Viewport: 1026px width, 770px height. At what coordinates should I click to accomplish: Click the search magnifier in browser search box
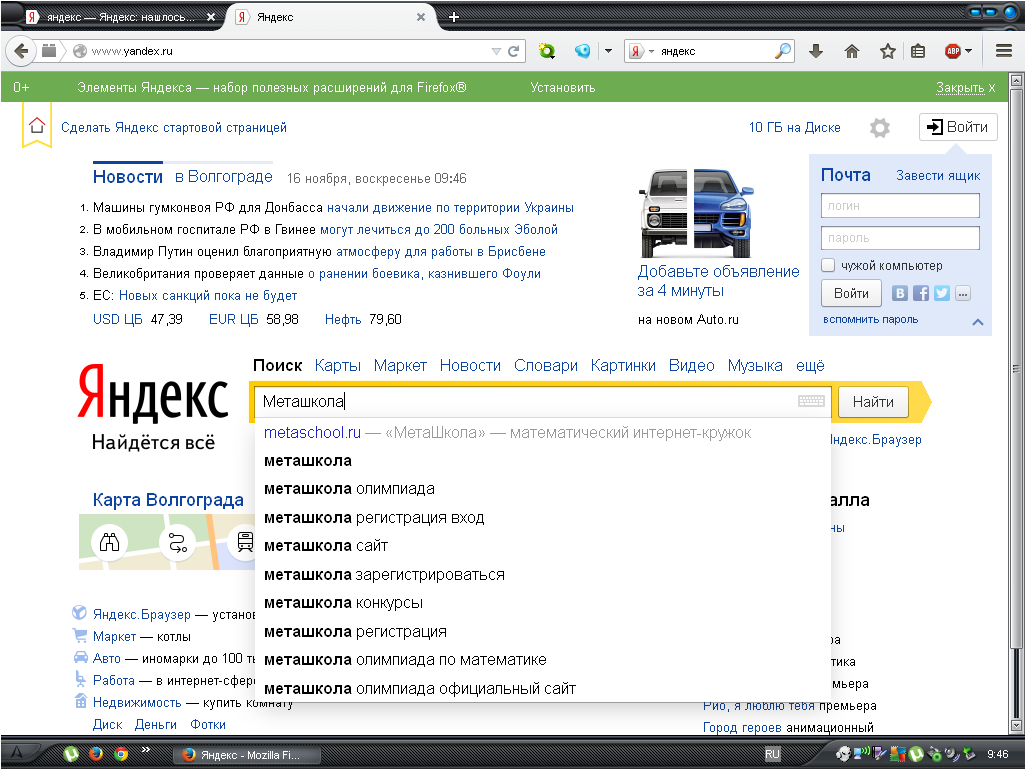coord(783,50)
